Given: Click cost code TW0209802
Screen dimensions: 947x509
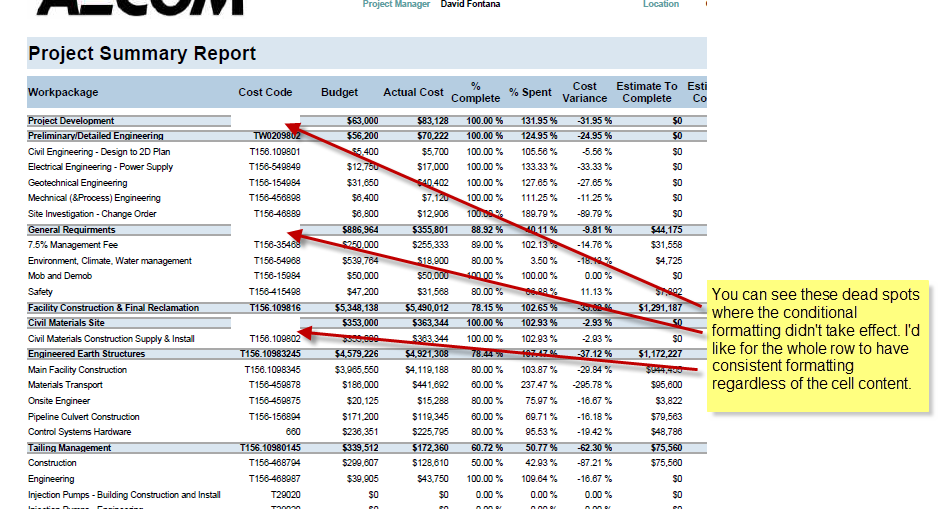Looking at the screenshot, I should [x=277, y=136].
